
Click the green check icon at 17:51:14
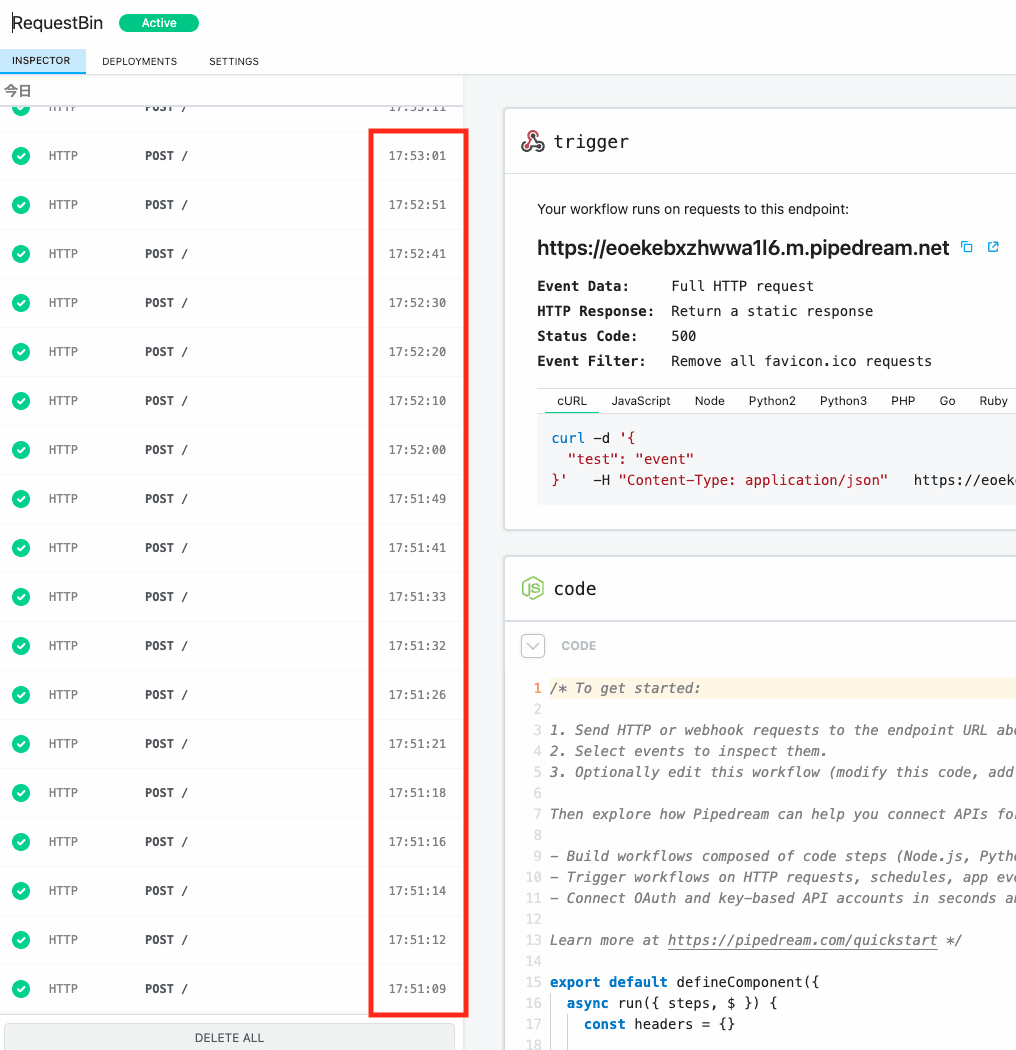[x=21, y=891]
